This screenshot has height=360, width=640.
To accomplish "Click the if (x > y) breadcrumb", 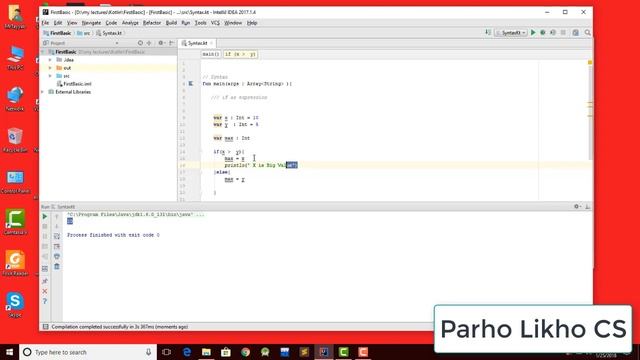I will [x=240, y=54].
